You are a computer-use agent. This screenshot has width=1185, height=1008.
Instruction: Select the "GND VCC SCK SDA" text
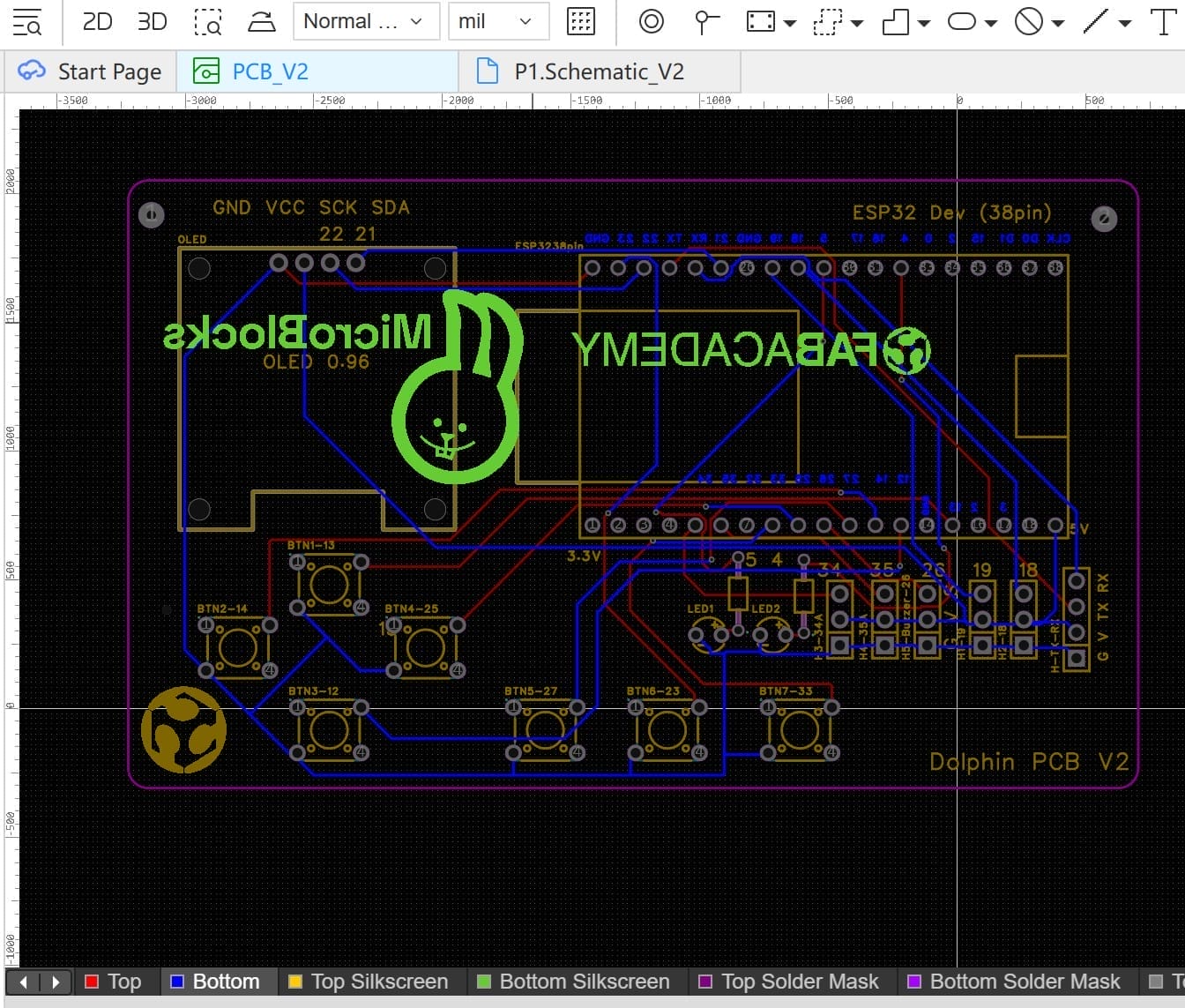click(311, 207)
